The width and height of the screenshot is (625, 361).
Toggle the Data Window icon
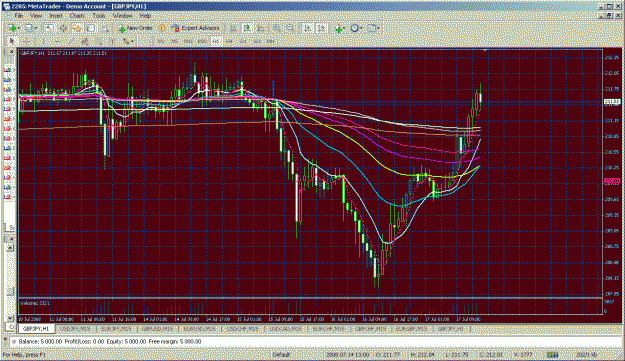click(x=63, y=28)
